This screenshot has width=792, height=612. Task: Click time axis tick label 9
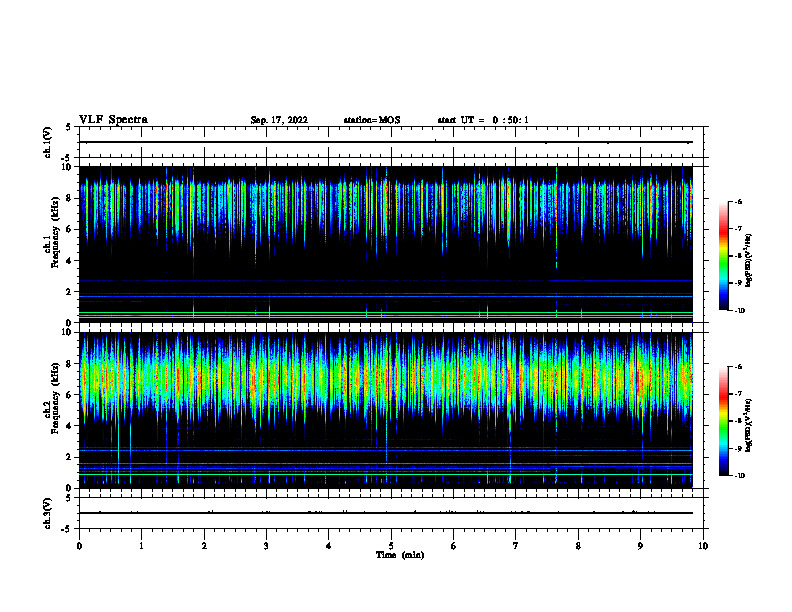click(640, 546)
